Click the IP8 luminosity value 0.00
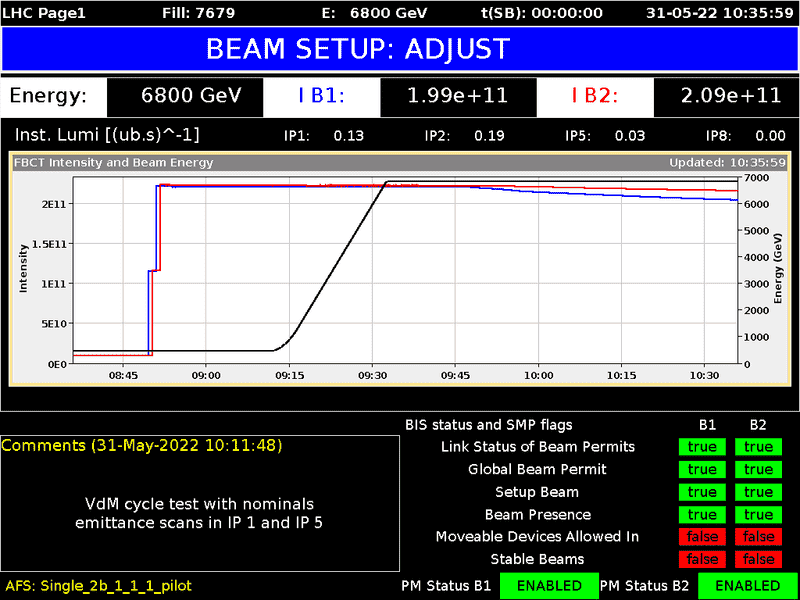800x600 pixels. (x=770, y=136)
